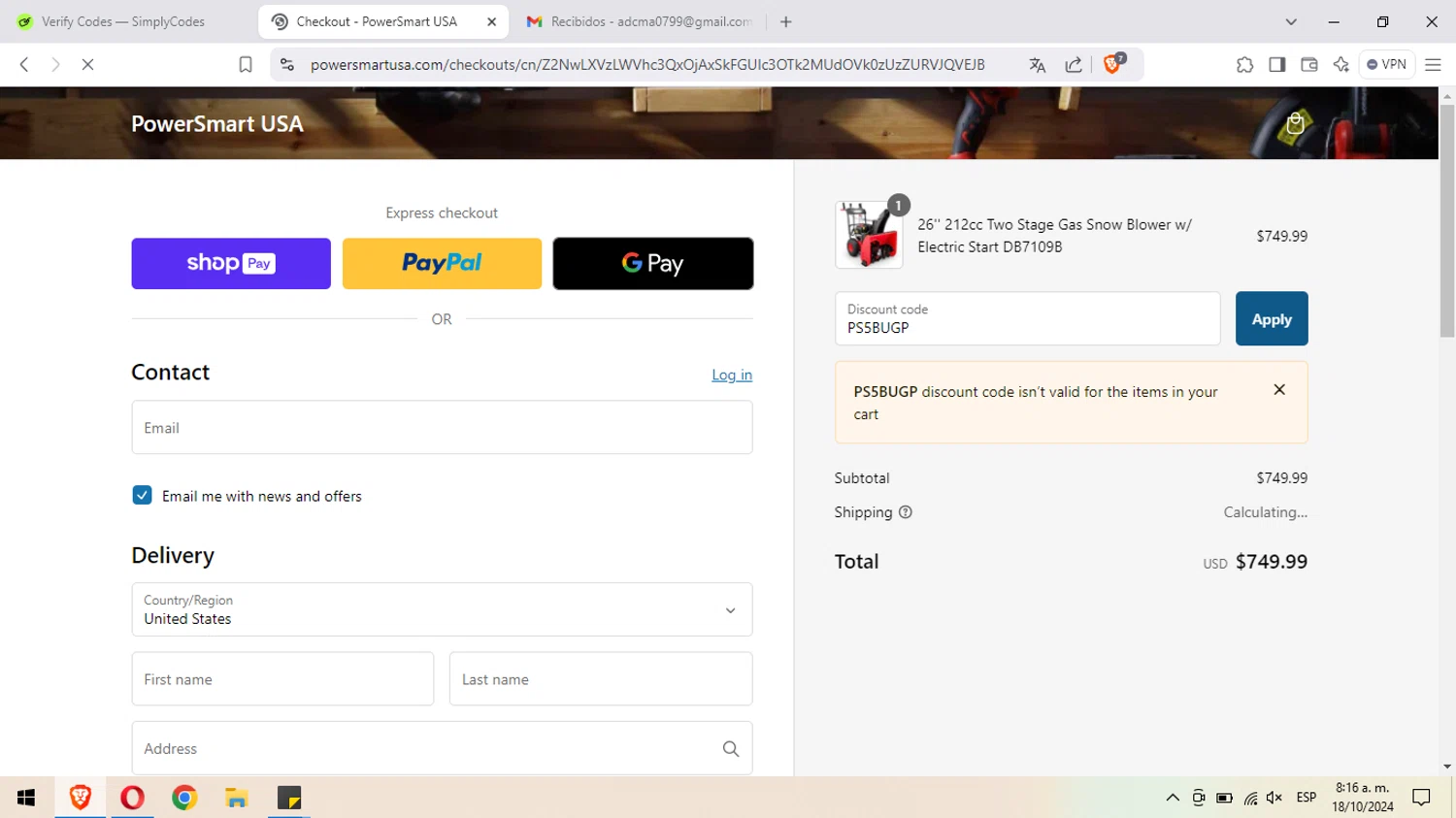Viewport: 1456px width, 818px height.
Task: Expand the Country/Region dropdown
Action: 442,609
